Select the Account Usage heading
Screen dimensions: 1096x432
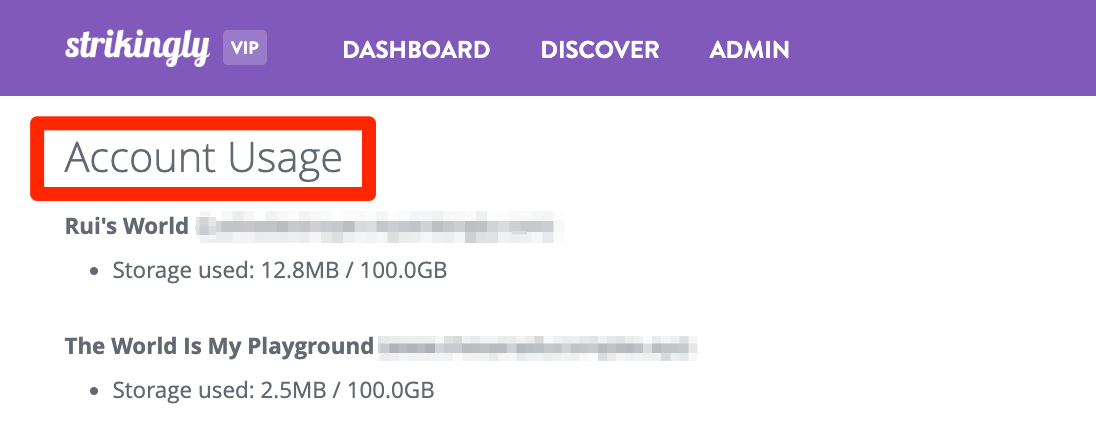pos(203,158)
